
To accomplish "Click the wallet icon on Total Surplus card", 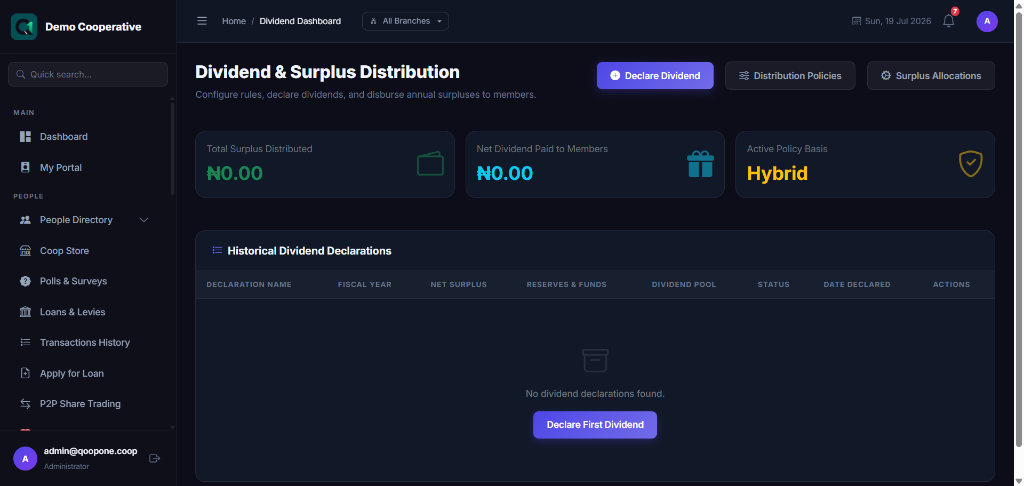I will point(430,164).
